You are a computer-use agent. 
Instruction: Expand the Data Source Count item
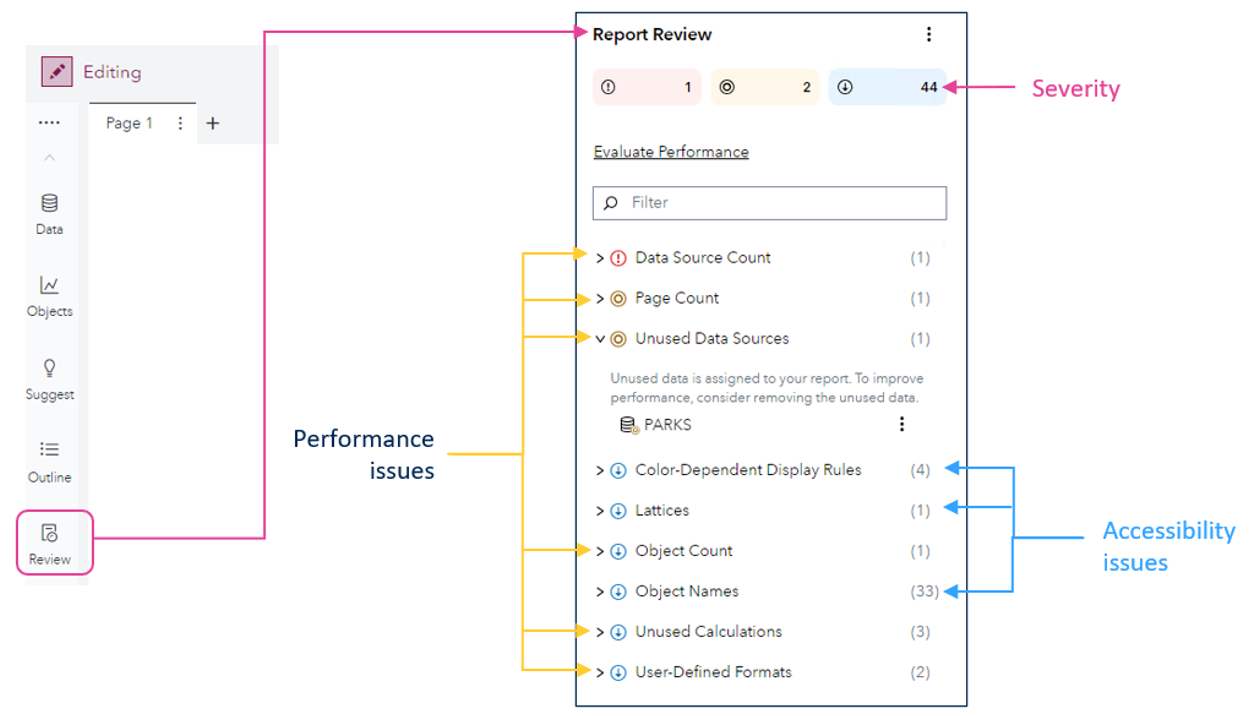[600, 258]
